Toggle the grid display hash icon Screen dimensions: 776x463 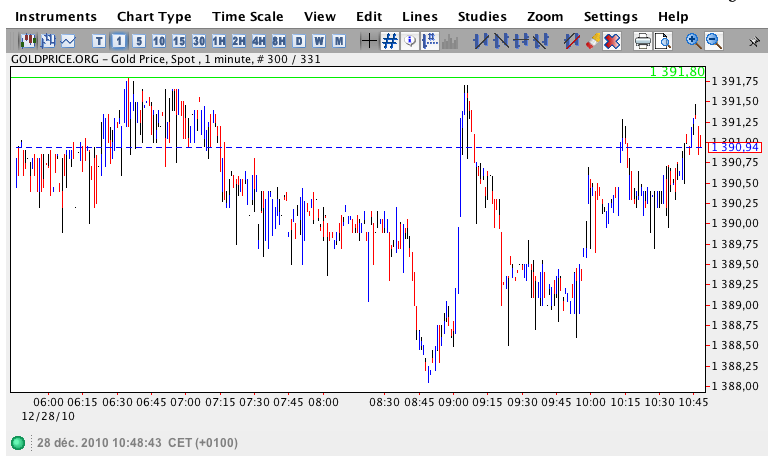point(390,41)
